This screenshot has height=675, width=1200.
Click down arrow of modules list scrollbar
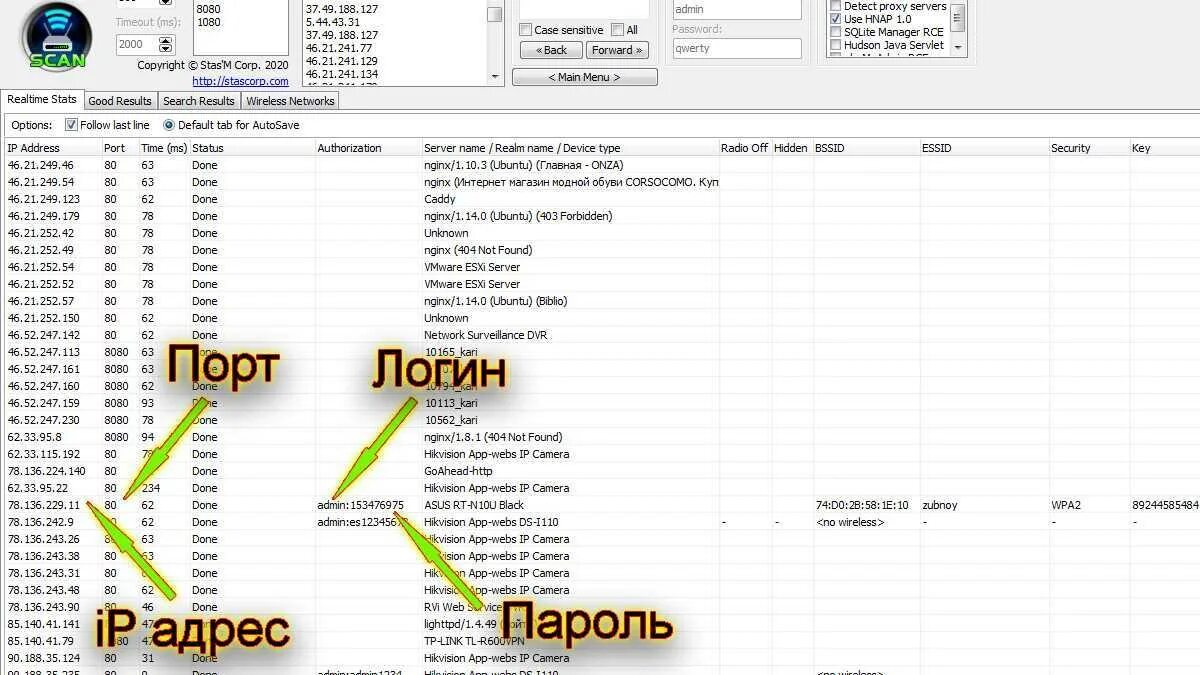coord(958,46)
